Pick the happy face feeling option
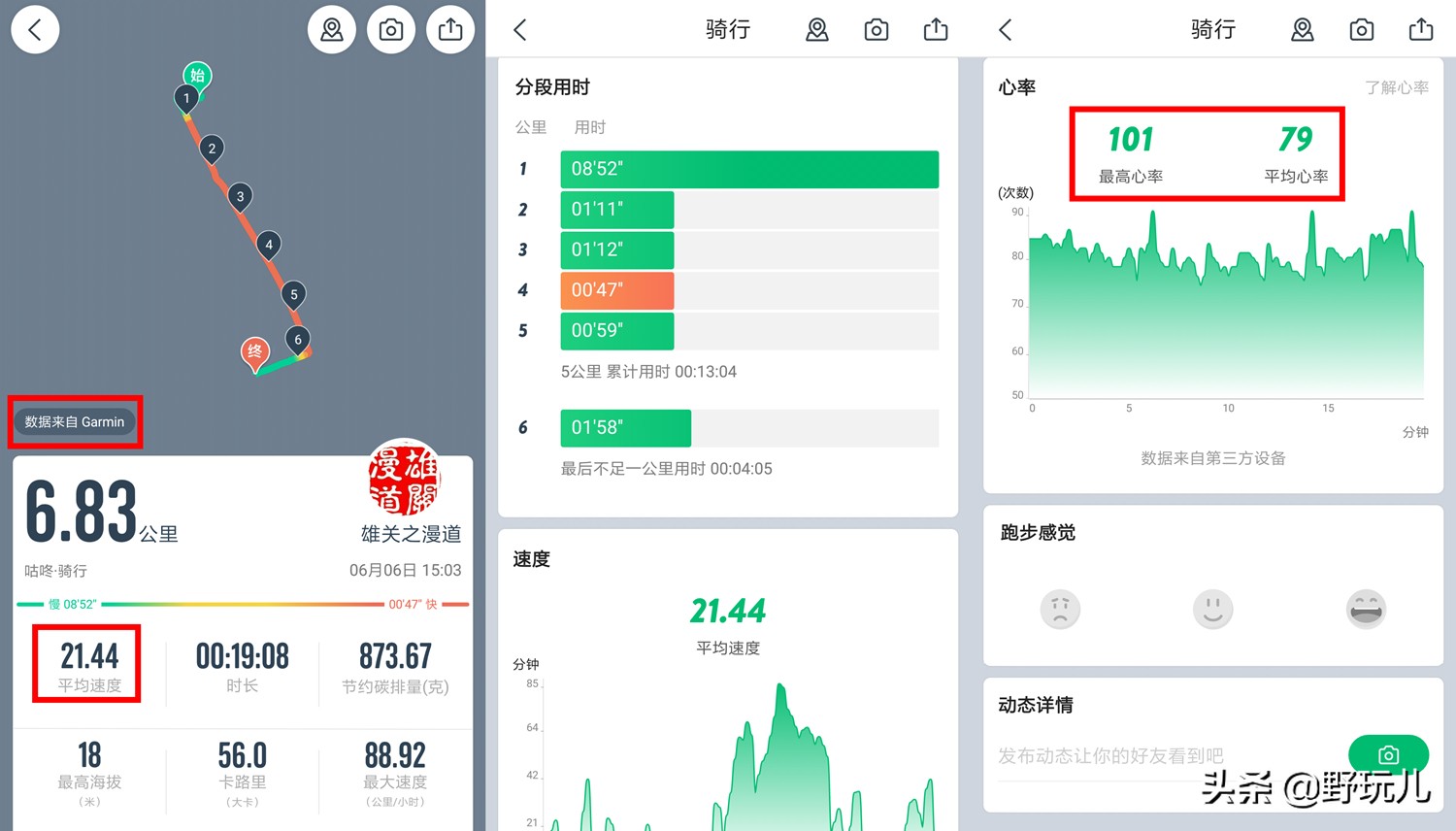This screenshot has height=831, width=1456. [1366, 609]
